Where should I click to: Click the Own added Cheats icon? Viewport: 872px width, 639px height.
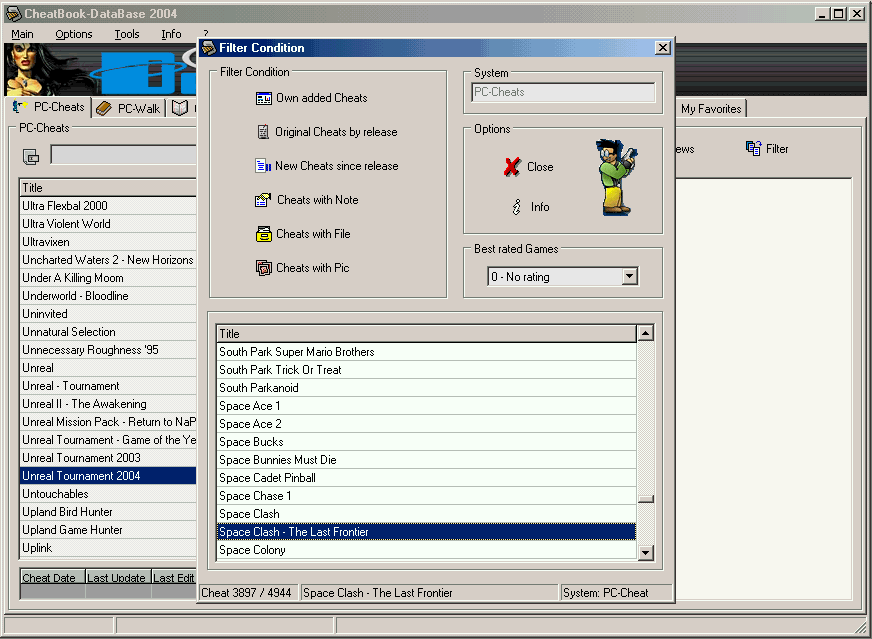(x=264, y=98)
